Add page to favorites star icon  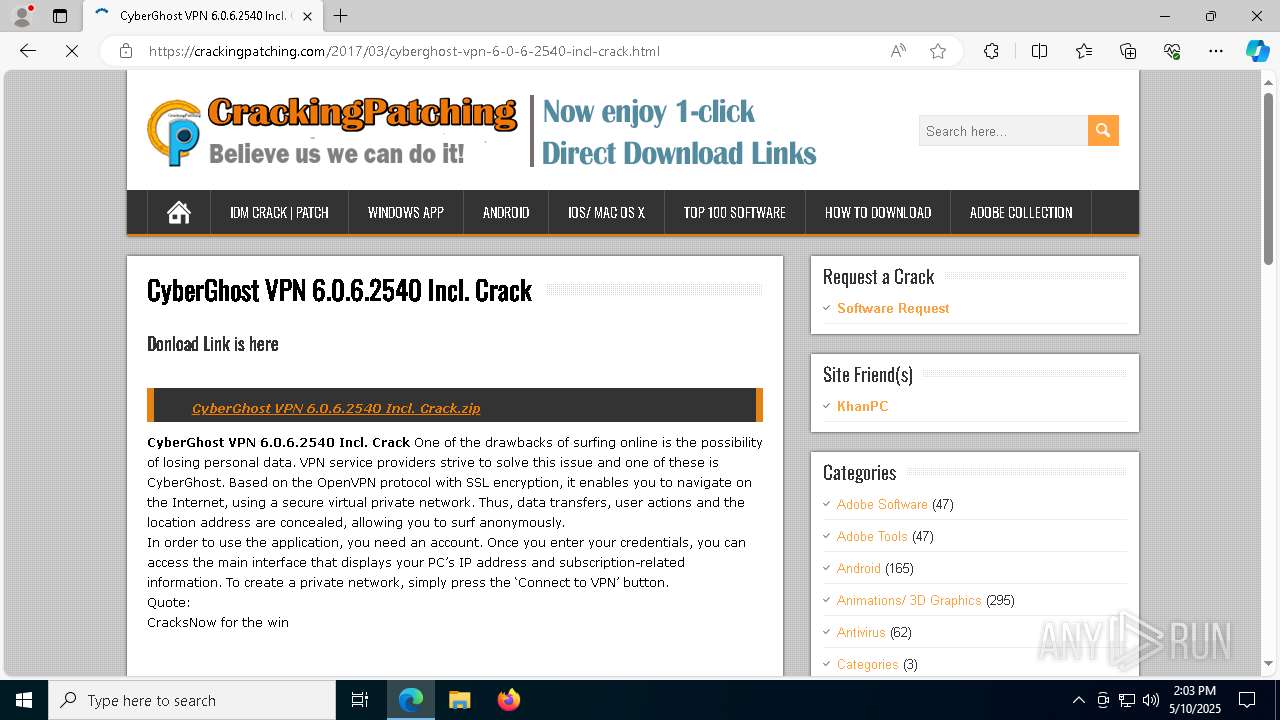938,51
